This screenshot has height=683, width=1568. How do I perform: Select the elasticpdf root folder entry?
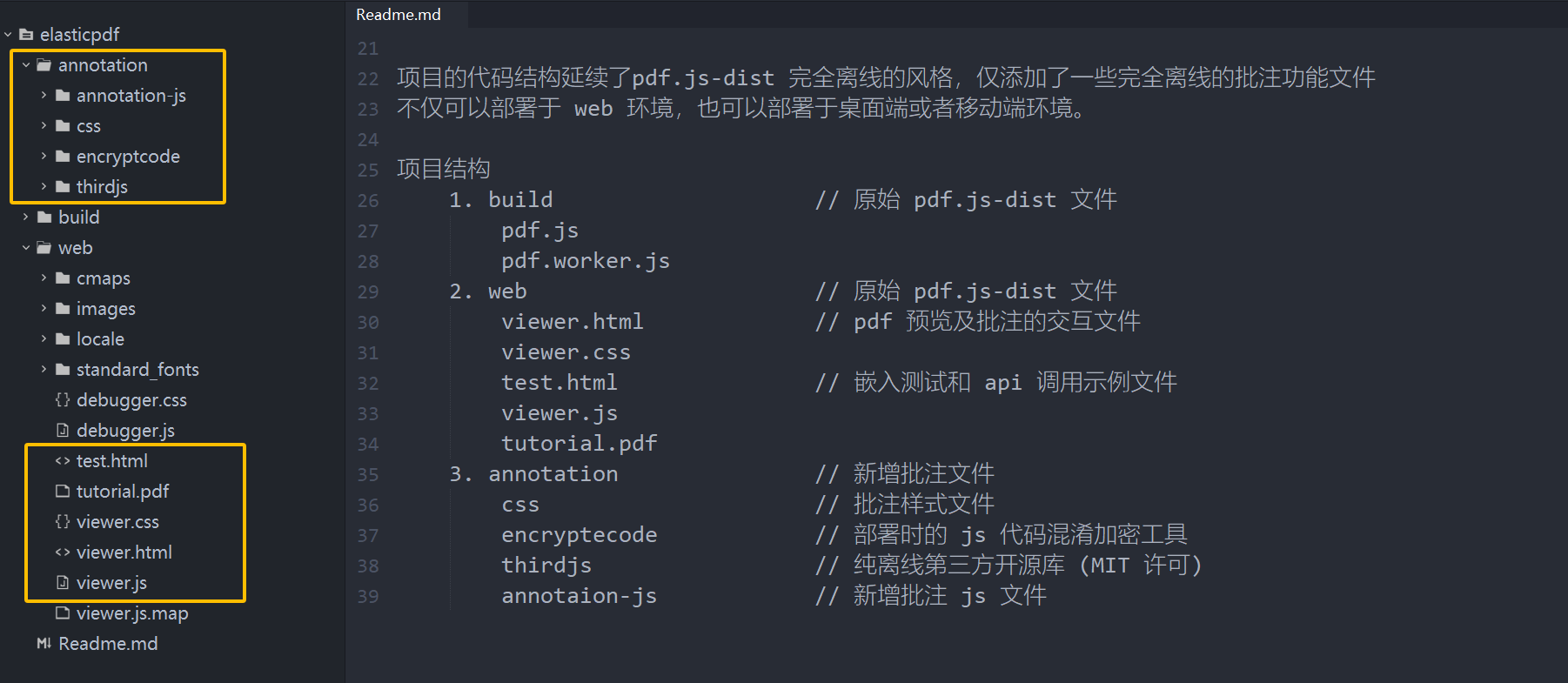(83, 34)
